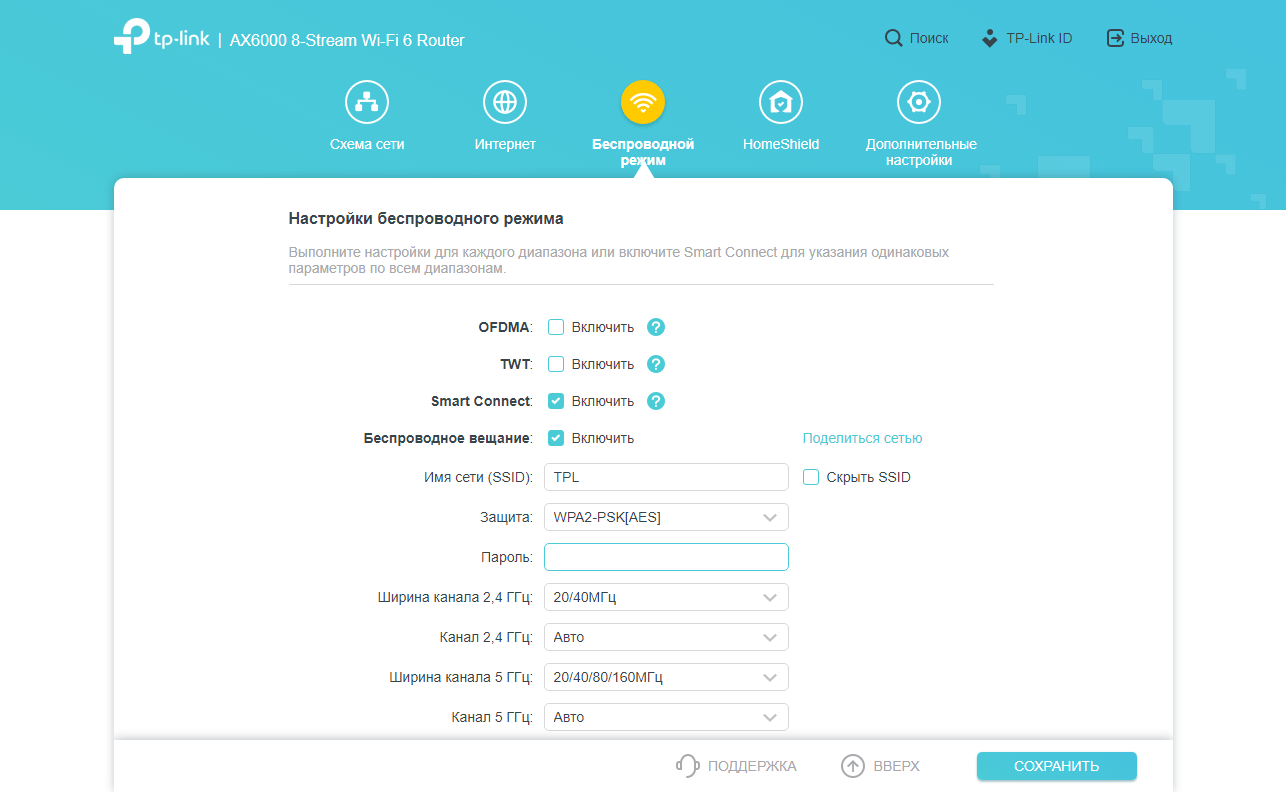The image size is (1286, 792).
Task: Expand the 2.4 GHz channel width dropdown
Action: coord(666,597)
